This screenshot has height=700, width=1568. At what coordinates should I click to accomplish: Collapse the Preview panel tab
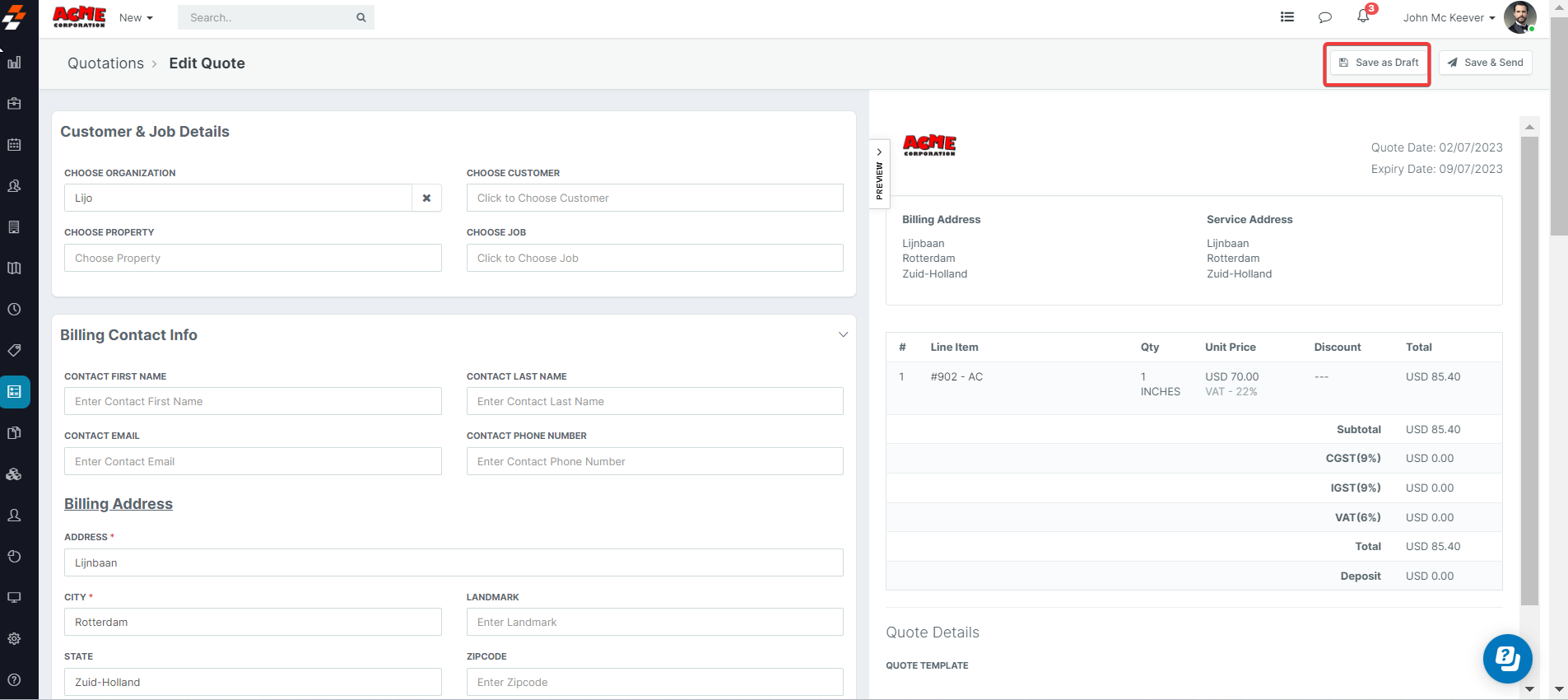tap(879, 174)
